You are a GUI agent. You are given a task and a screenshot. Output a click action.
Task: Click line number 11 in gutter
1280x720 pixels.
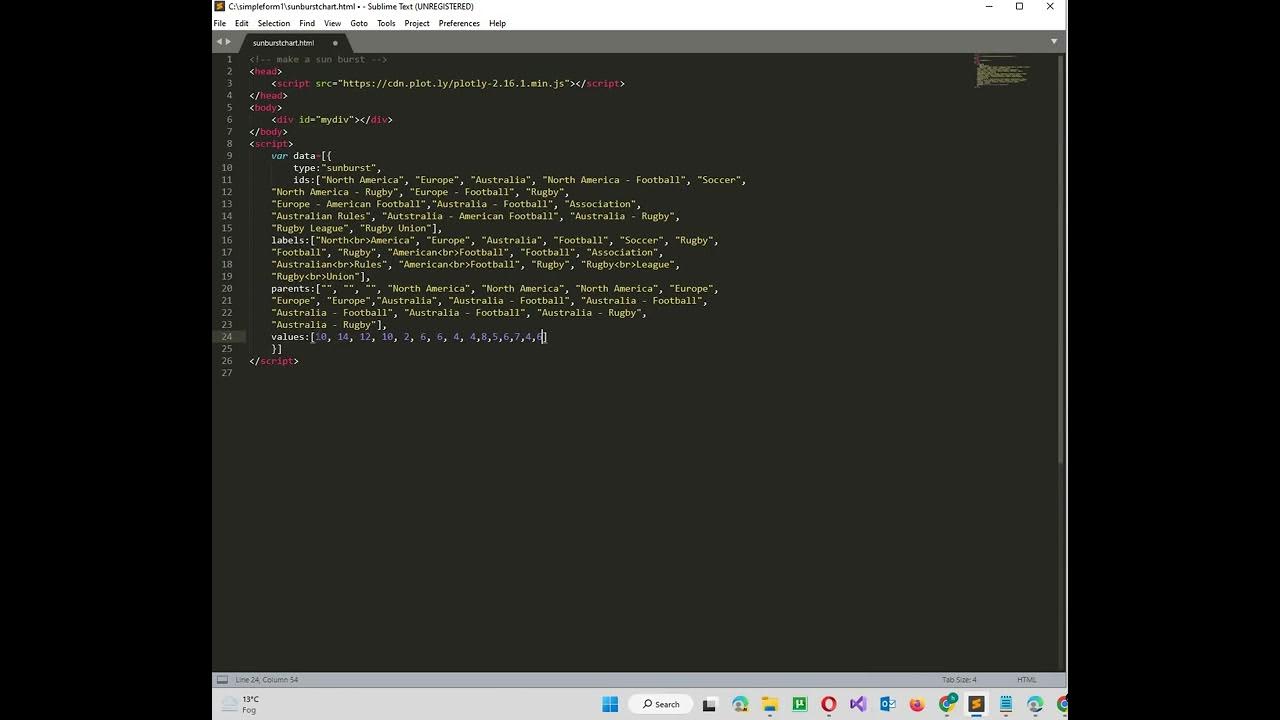click(x=227, y=180)
